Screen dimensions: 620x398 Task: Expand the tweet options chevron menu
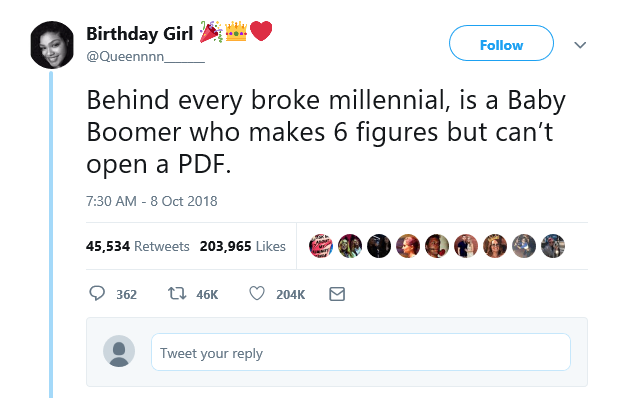click(x=580, y=45)
